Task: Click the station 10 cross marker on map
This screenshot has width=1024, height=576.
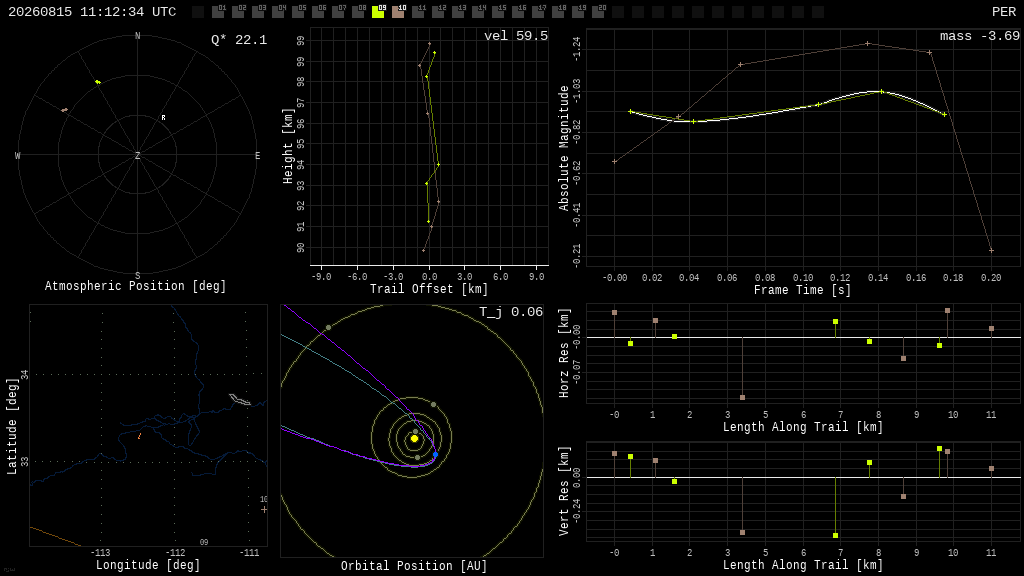Action: (x=264, y=509)
